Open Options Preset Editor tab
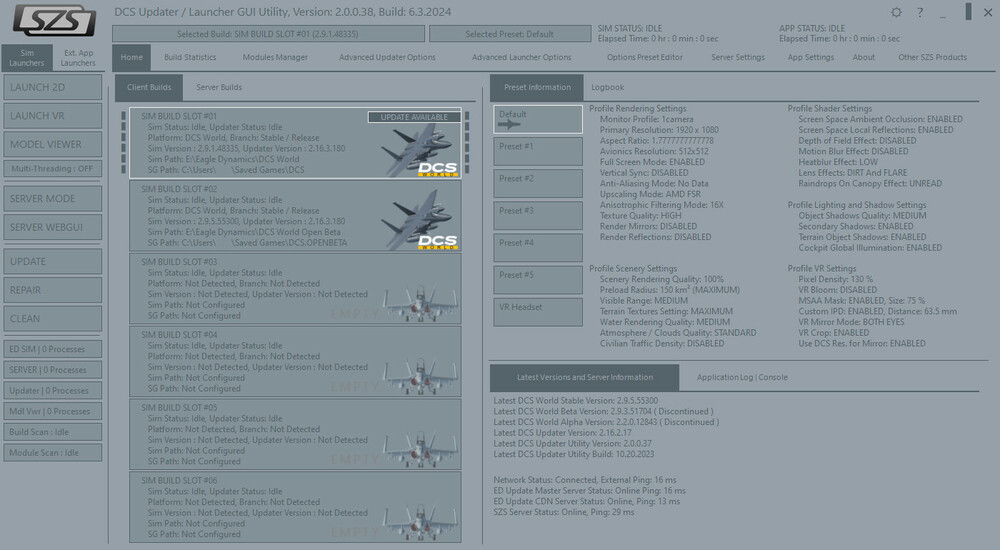This screenshot has height=550, width=1000. point(645,57)
